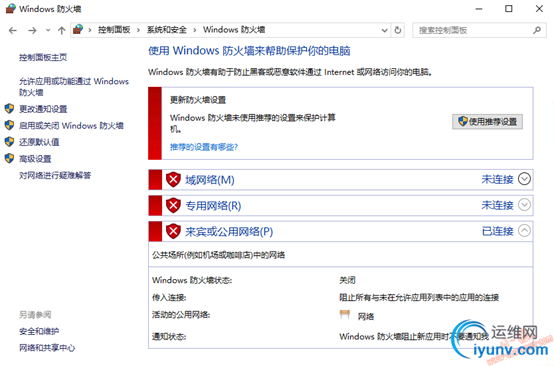Screen dimensions: 554x366
Task: Open the address bar history dropdown
Action: 384,30
